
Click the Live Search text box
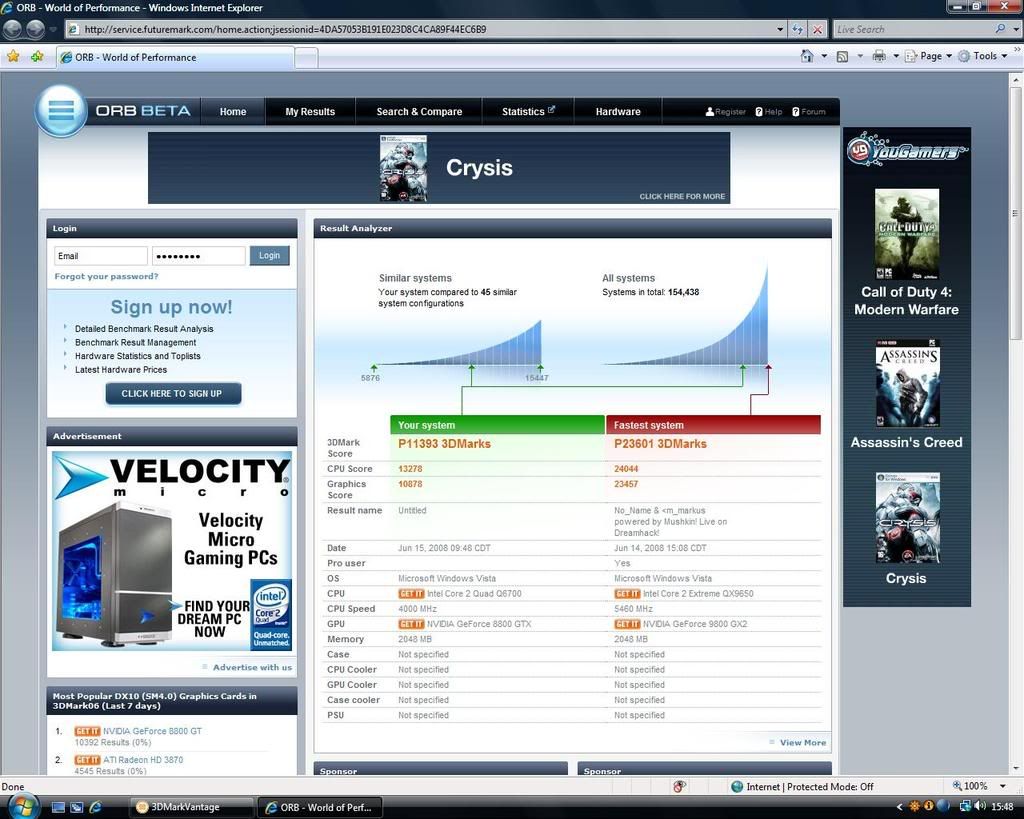[x=913, y=29]
